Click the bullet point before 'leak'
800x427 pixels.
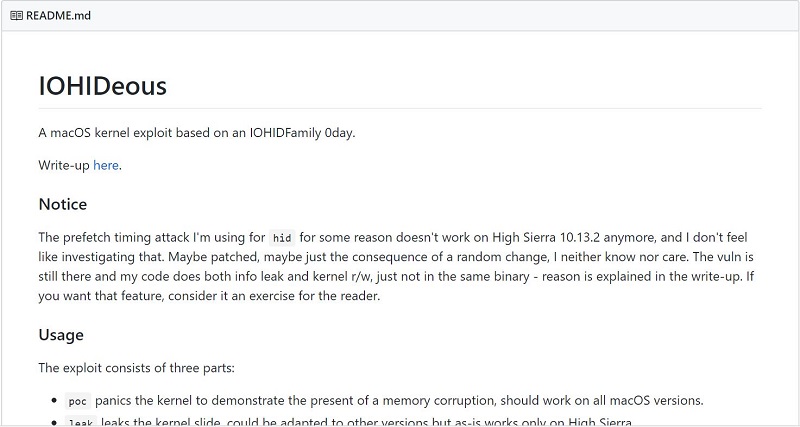click(x=52, y=422)
